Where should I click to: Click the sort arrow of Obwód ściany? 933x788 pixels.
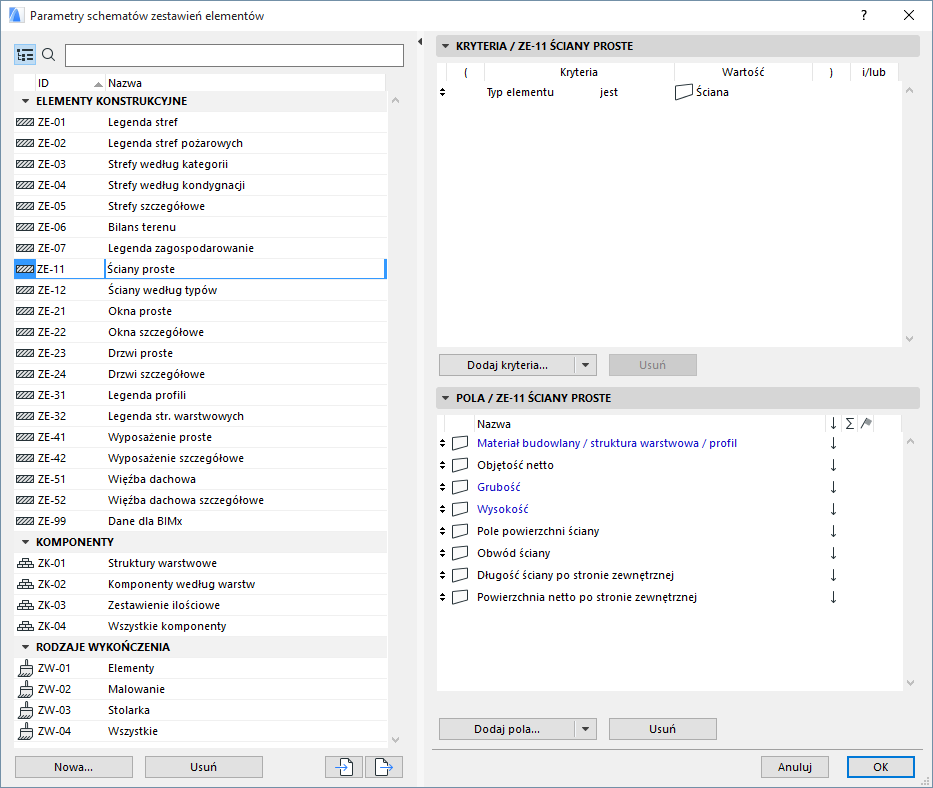834,553
